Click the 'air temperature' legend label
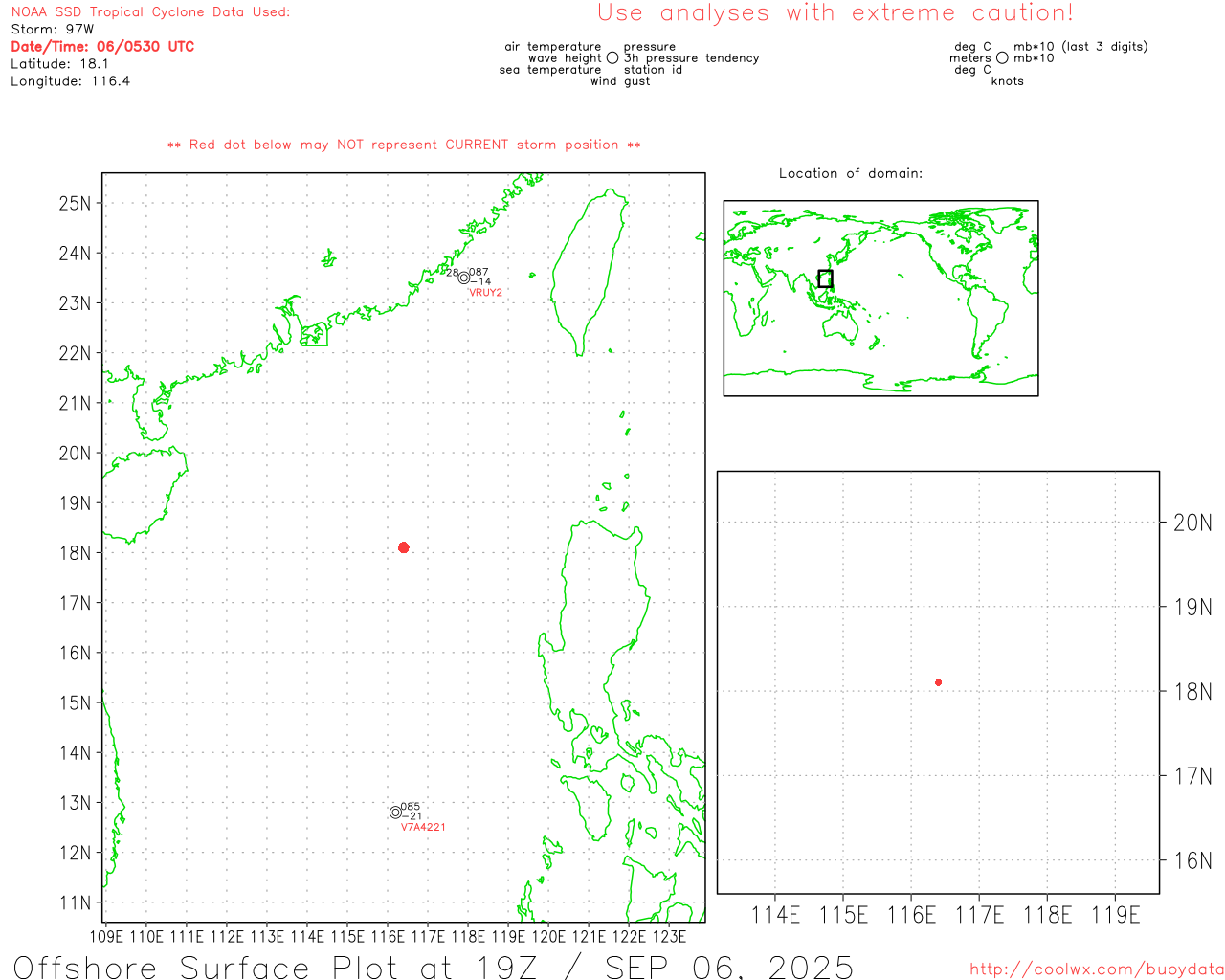1225x980 pixels. click(553, 47)
